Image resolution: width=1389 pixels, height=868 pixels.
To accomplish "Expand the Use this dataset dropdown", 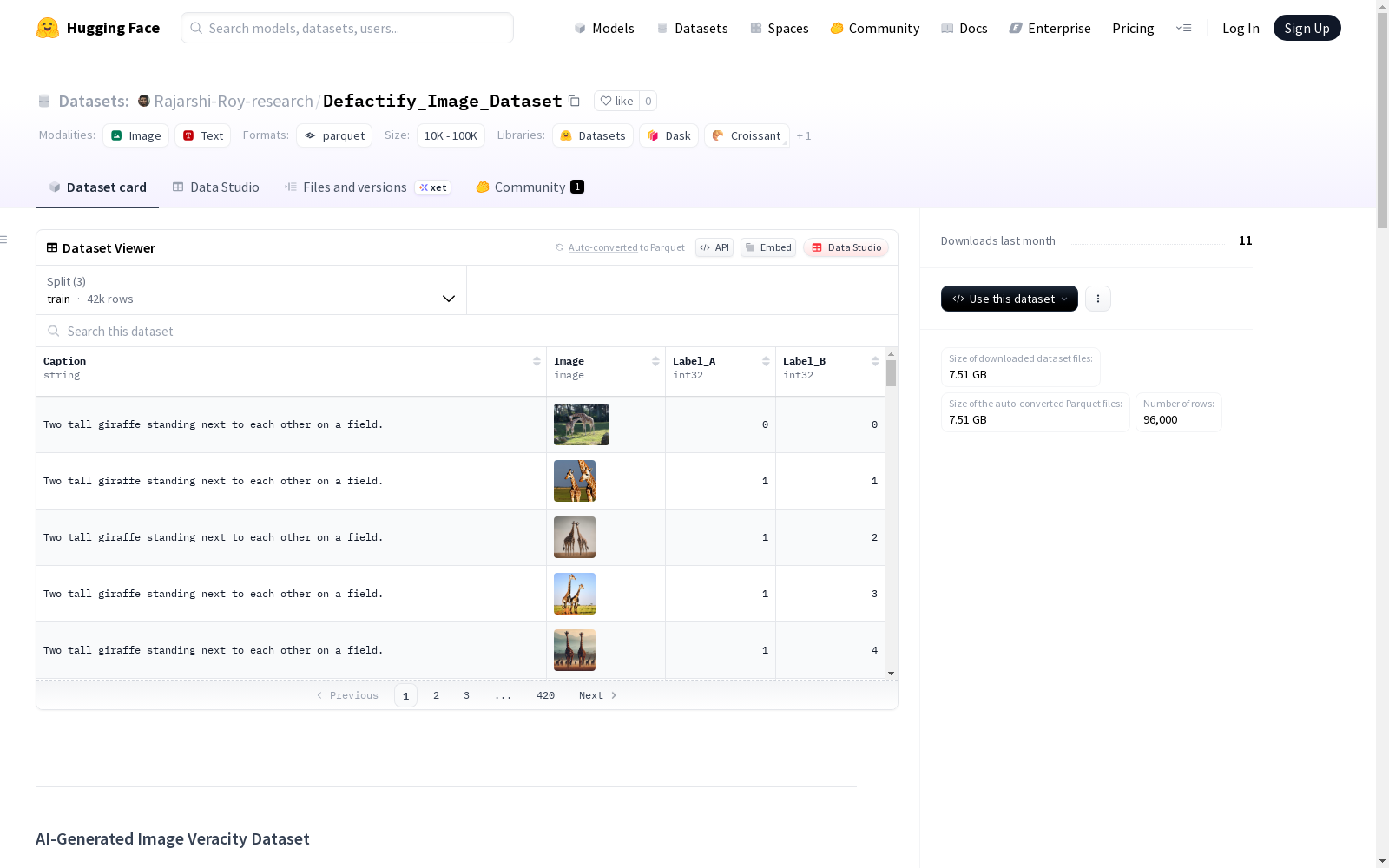I will click(1010, 299).
